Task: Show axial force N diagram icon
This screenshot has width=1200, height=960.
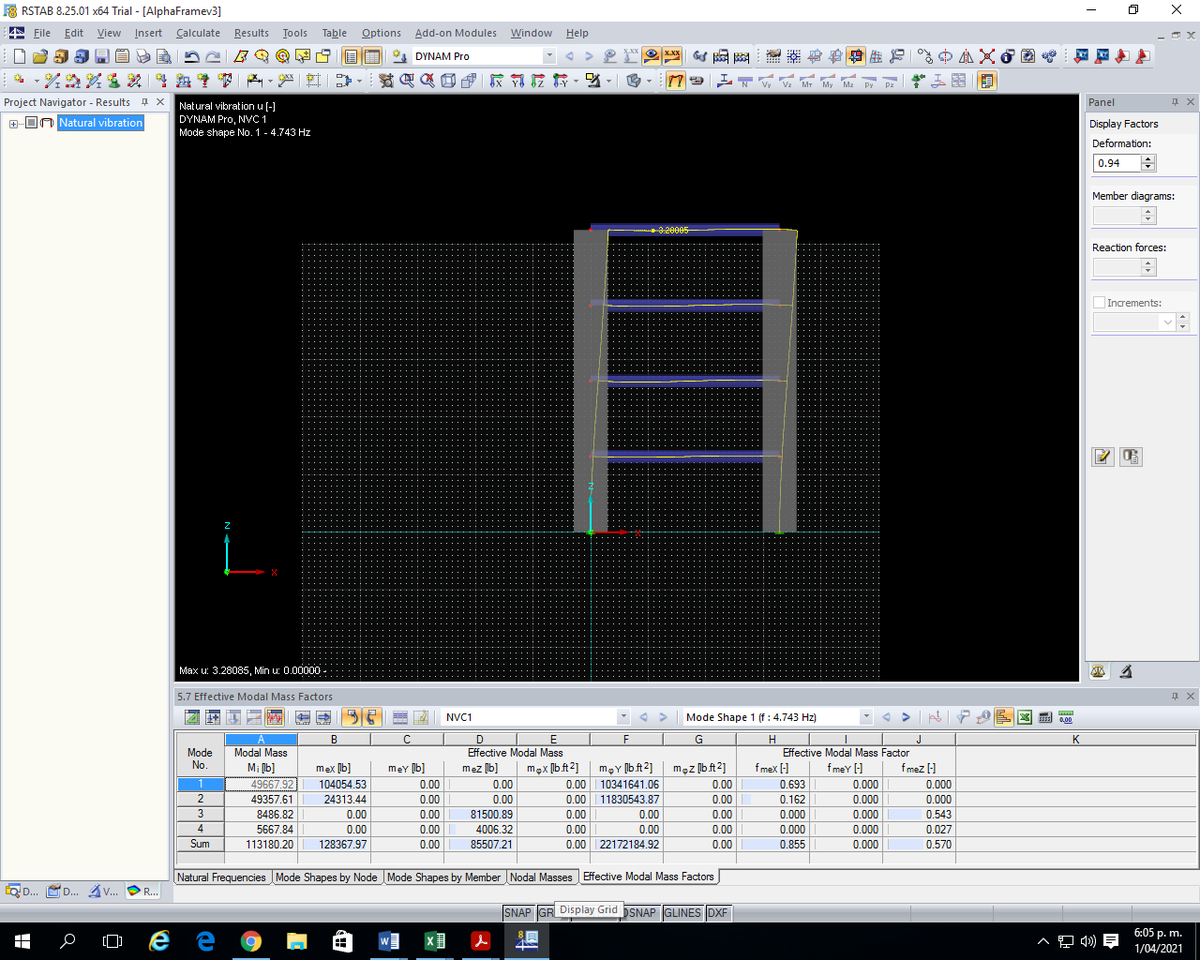Action: (746, 80)
